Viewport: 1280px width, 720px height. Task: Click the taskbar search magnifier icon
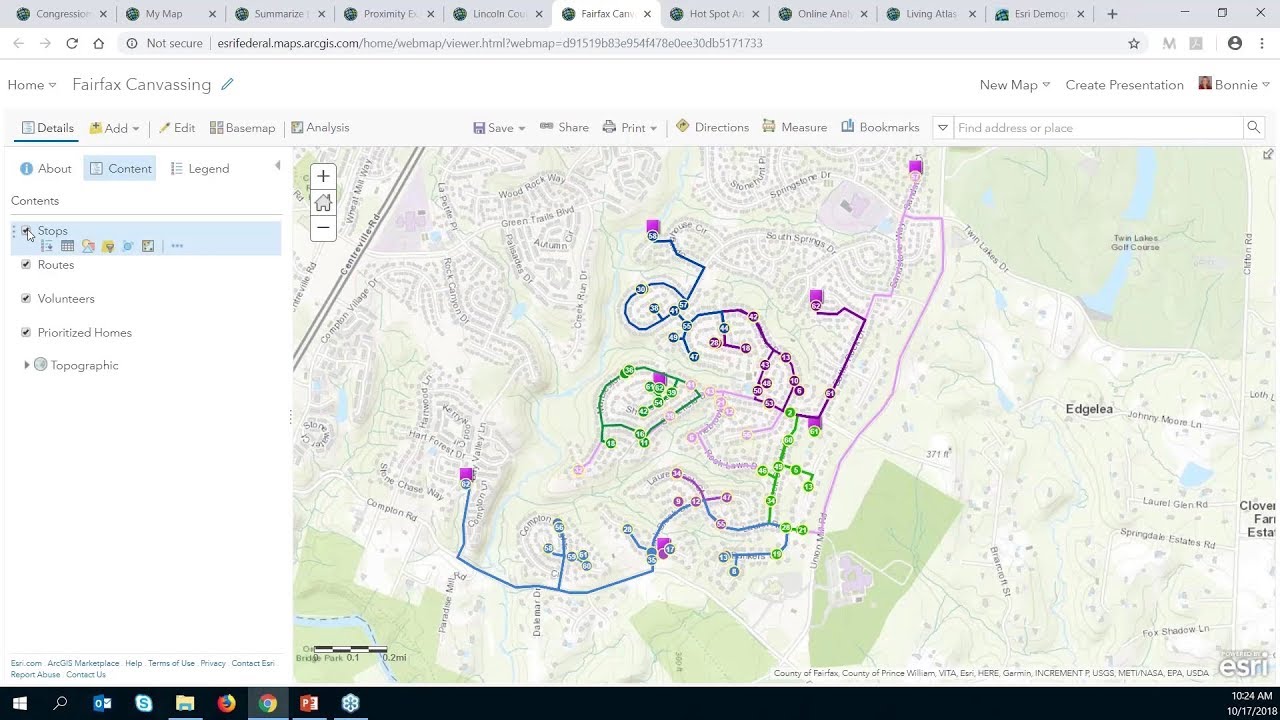(60, 703)
